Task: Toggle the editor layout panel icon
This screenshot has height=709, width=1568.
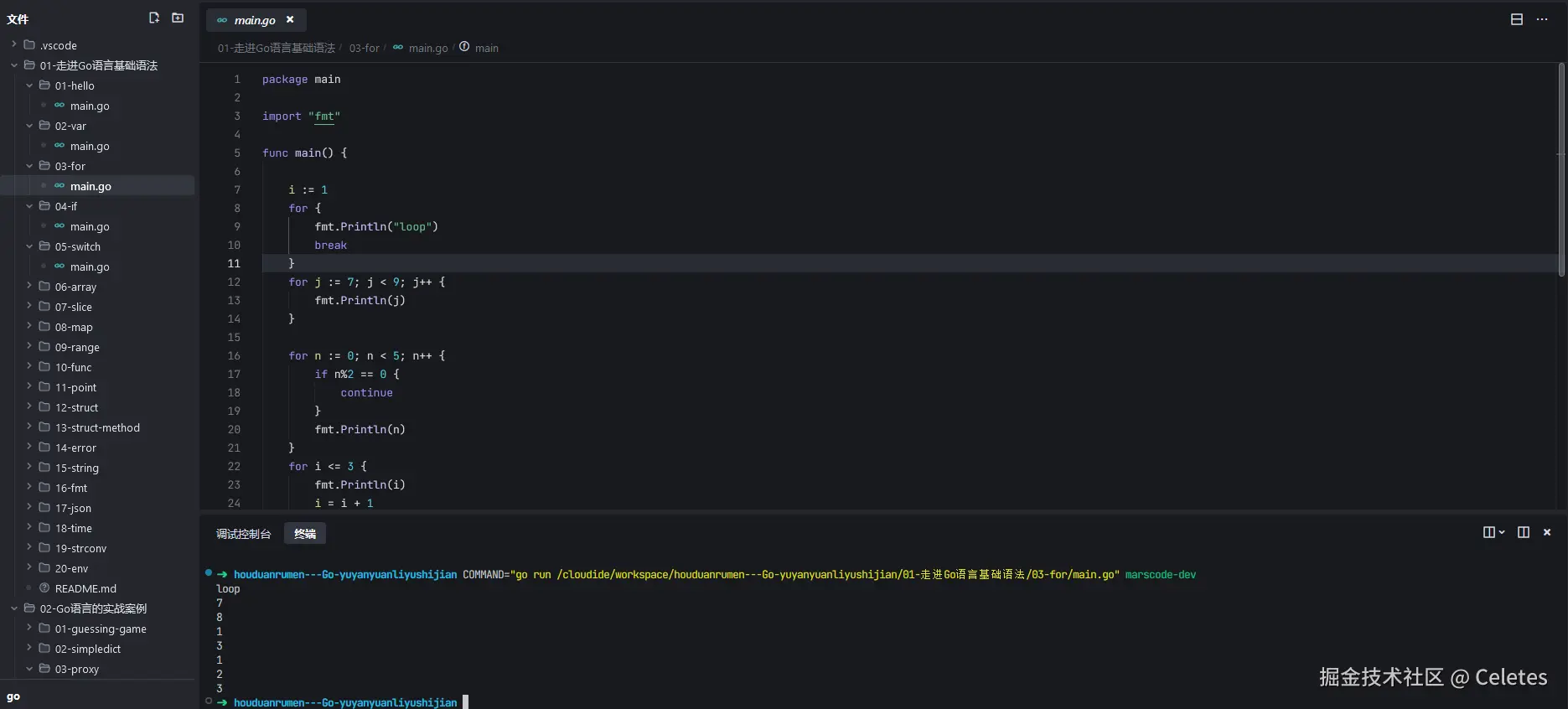Action: tap(1517, 19)
